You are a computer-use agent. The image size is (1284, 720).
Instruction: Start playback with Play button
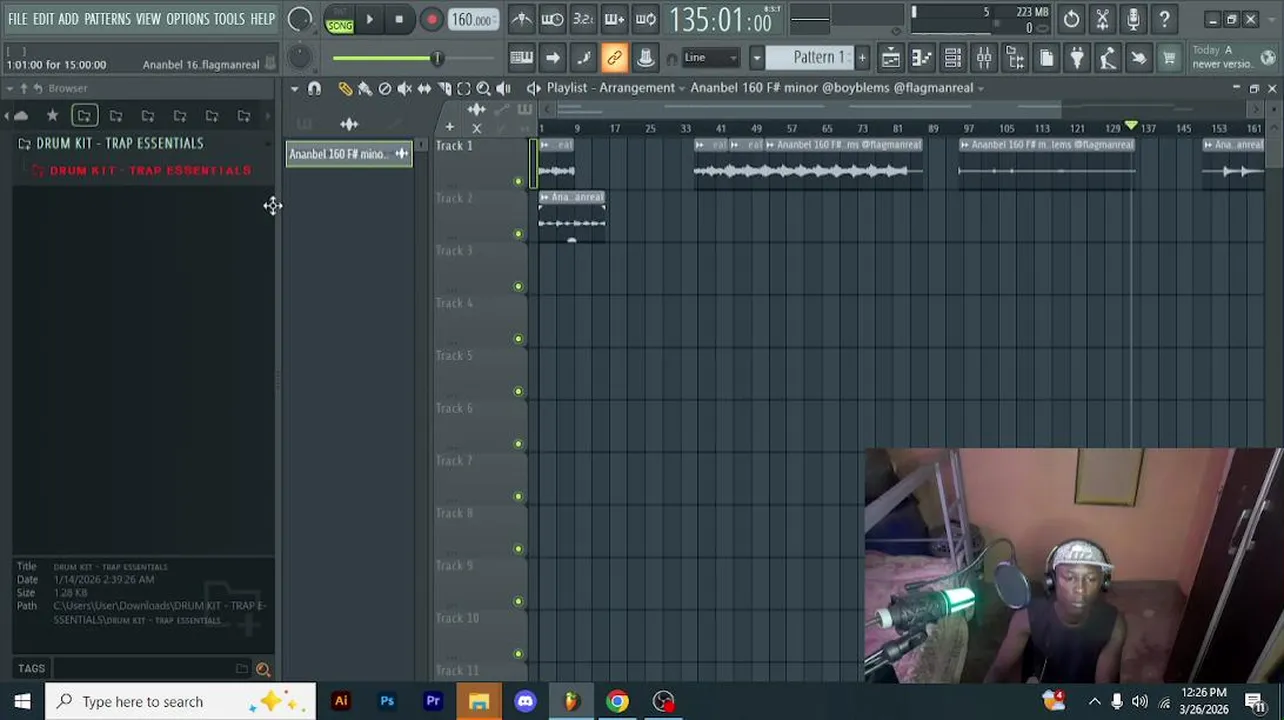coord(369,19)
